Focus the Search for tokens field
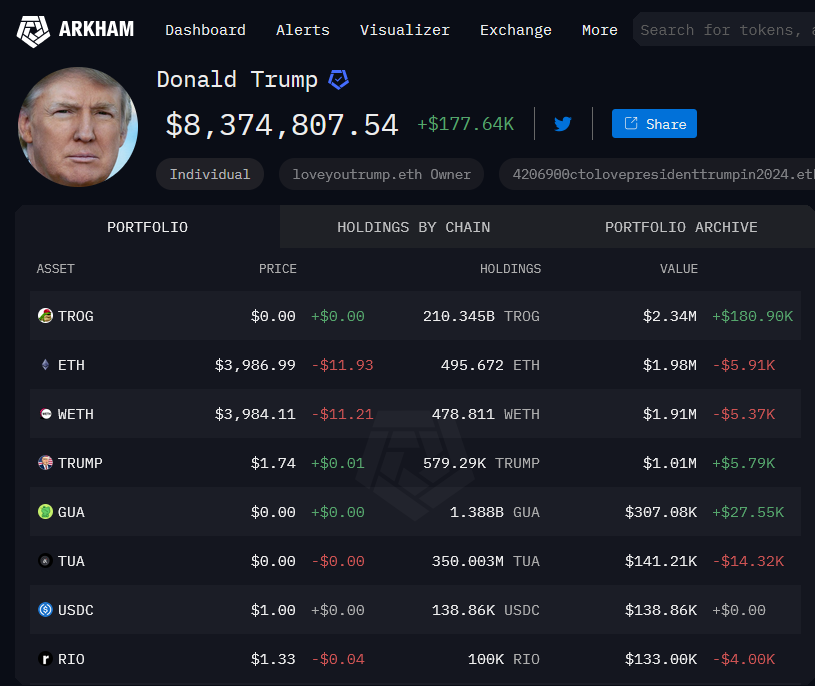This screenshot has width=815, height=686. pos(724,30)
